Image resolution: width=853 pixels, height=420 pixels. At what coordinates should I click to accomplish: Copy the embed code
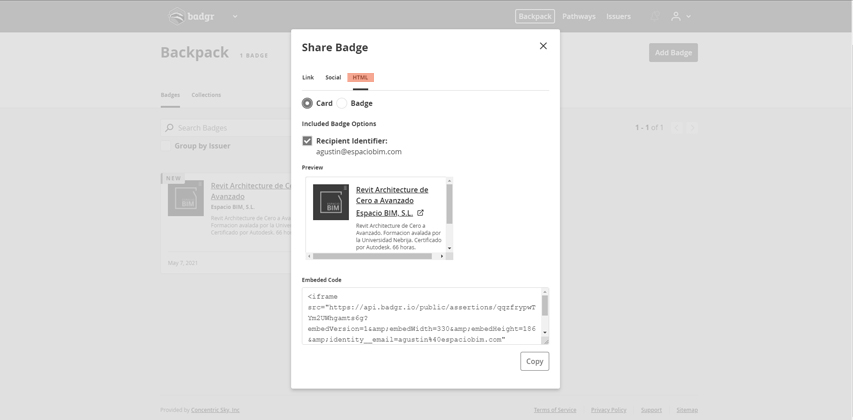pos(534,361)
